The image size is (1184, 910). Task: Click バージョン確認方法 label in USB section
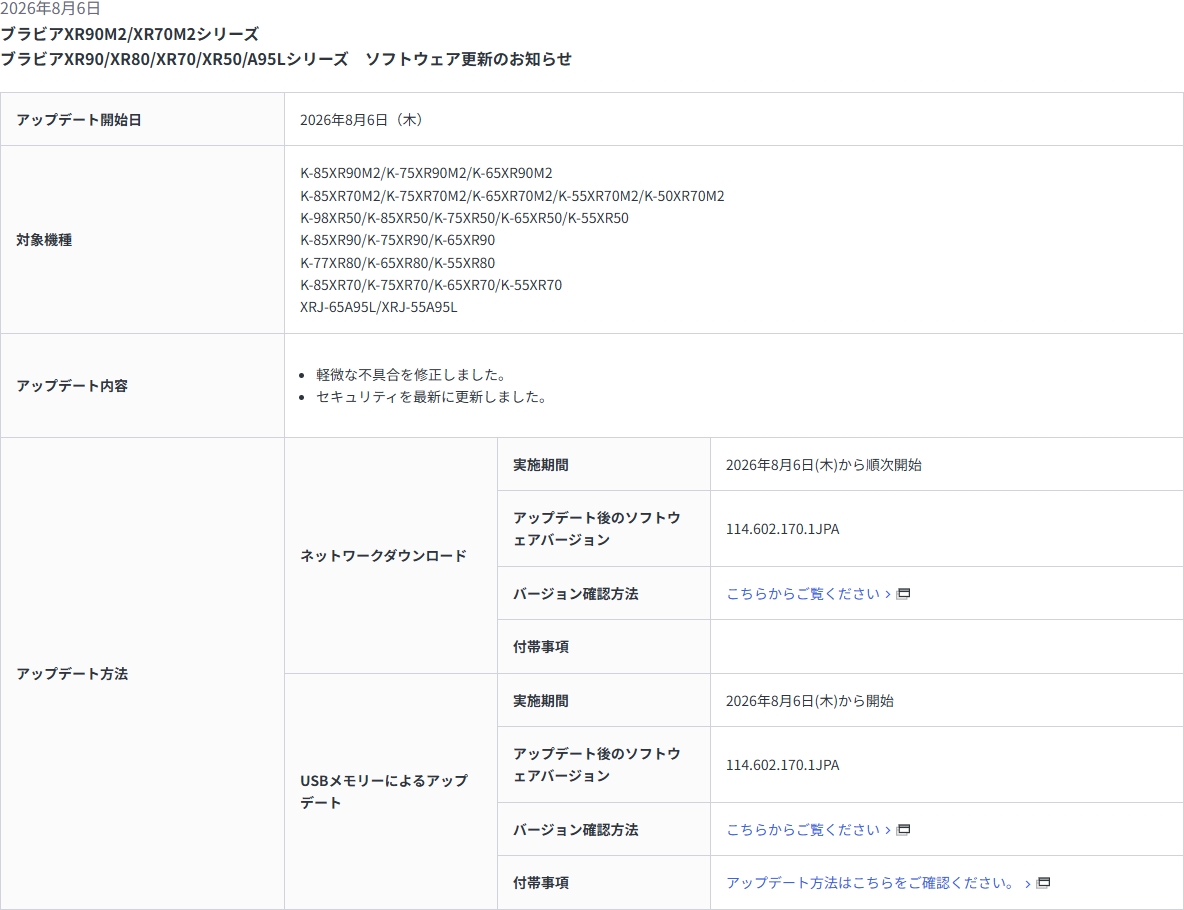575,829
